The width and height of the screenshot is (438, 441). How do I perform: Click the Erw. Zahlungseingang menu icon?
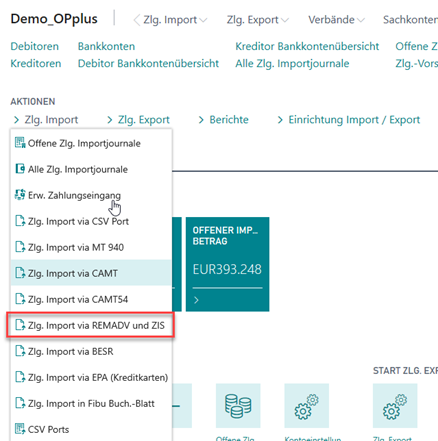coord(20,195)
